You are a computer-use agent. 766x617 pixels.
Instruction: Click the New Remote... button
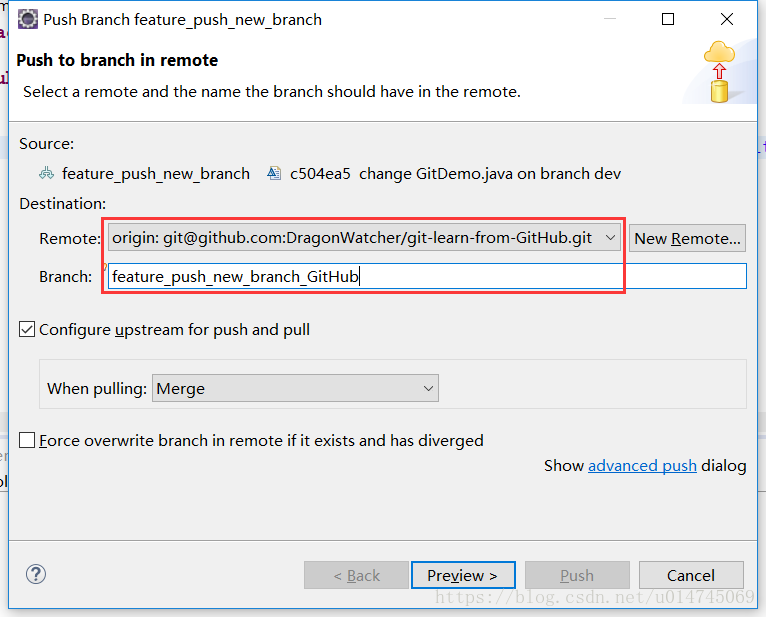coord(687,238)
